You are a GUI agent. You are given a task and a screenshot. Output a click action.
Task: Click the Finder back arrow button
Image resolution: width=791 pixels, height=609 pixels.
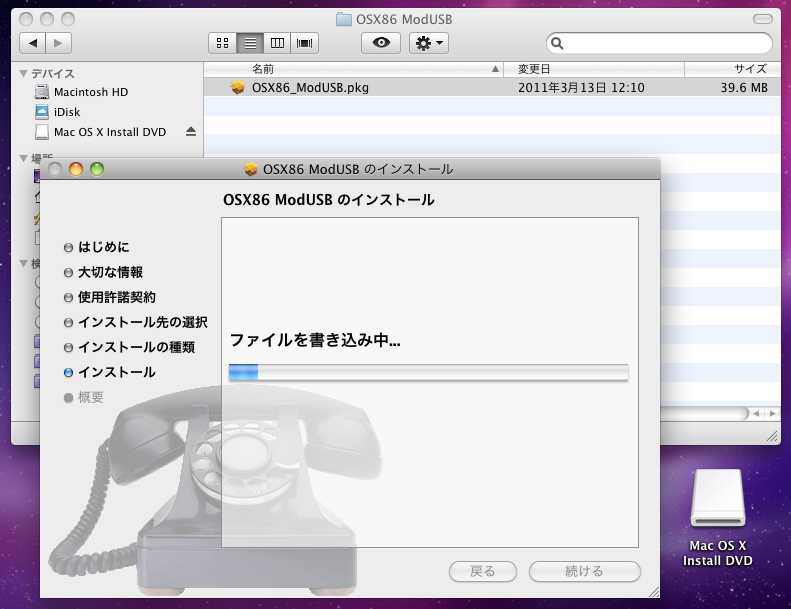coord(33,43)
